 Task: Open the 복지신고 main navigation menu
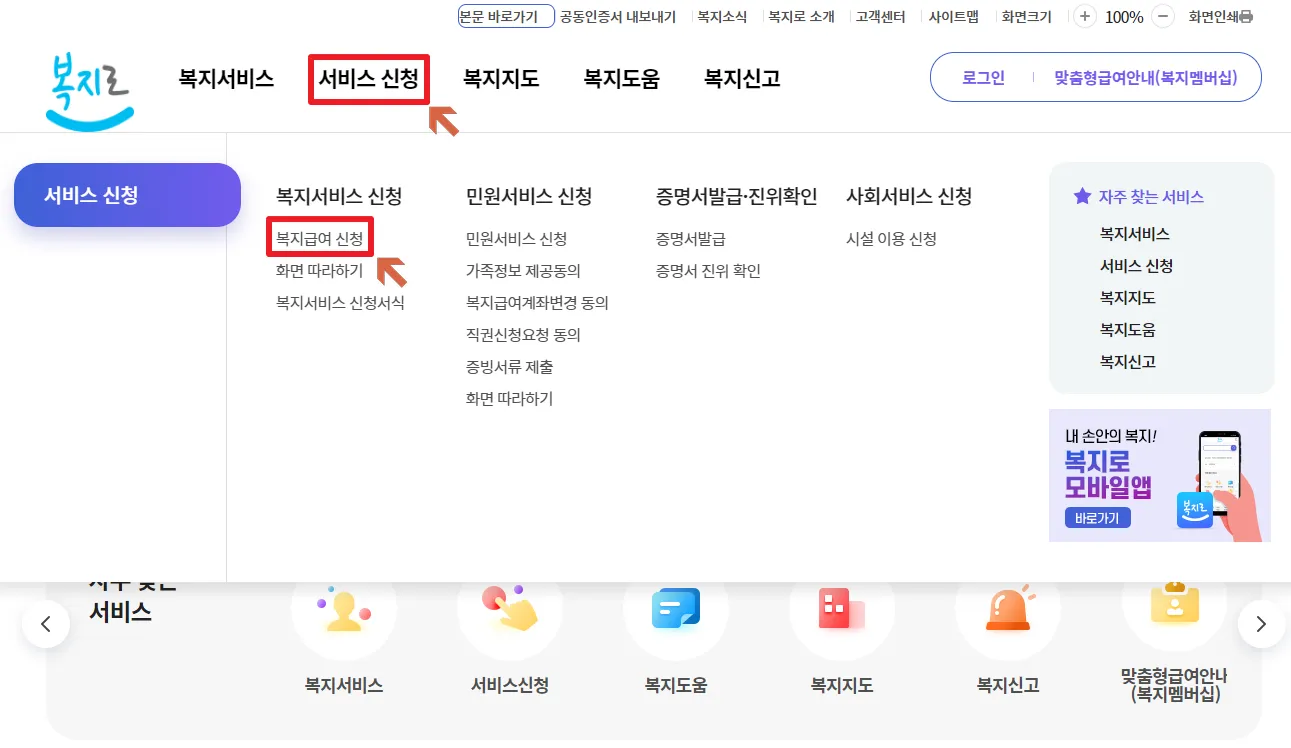click(x=740, y=79)
